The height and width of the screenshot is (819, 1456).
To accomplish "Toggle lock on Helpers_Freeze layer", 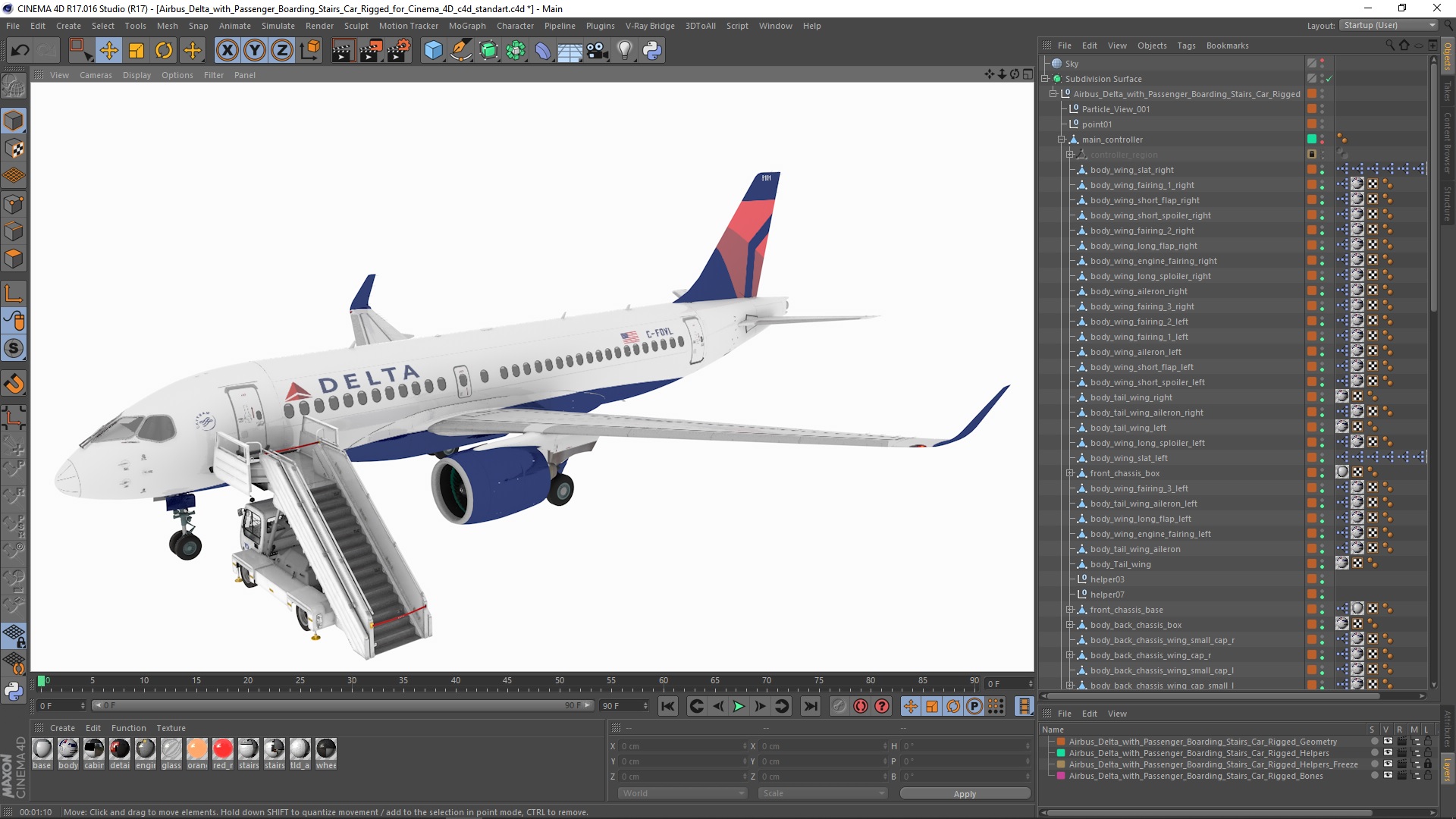I will 1428,764.
